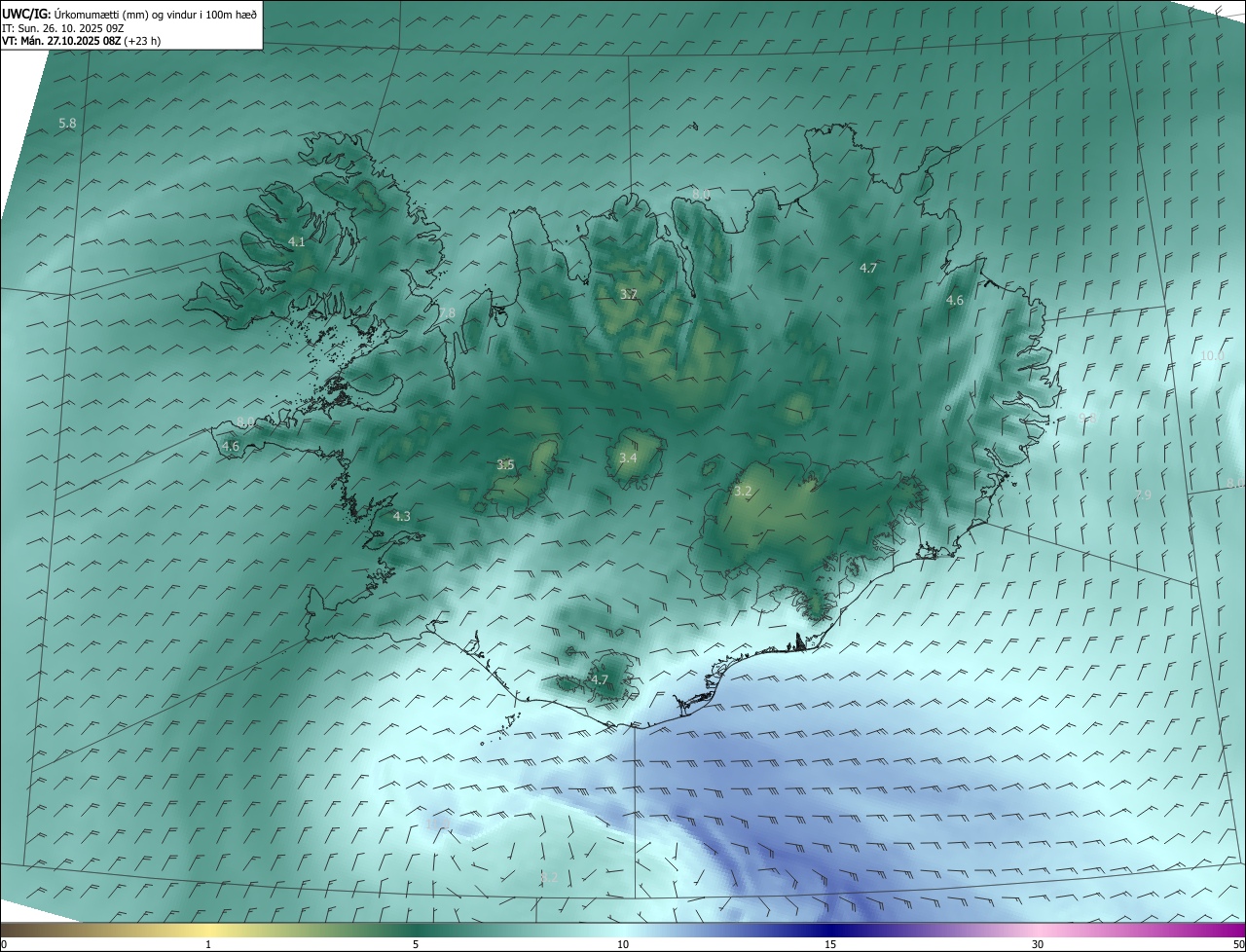Click the 4.1 value on the Westfjords
1246x952 pixels.
tap(296, 242)
